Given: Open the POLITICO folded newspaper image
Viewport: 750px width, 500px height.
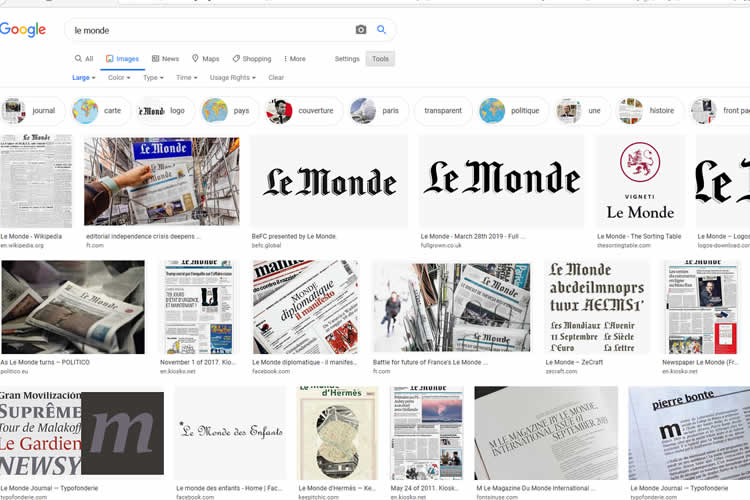Looking at the screenshot, I should (73, 307).
